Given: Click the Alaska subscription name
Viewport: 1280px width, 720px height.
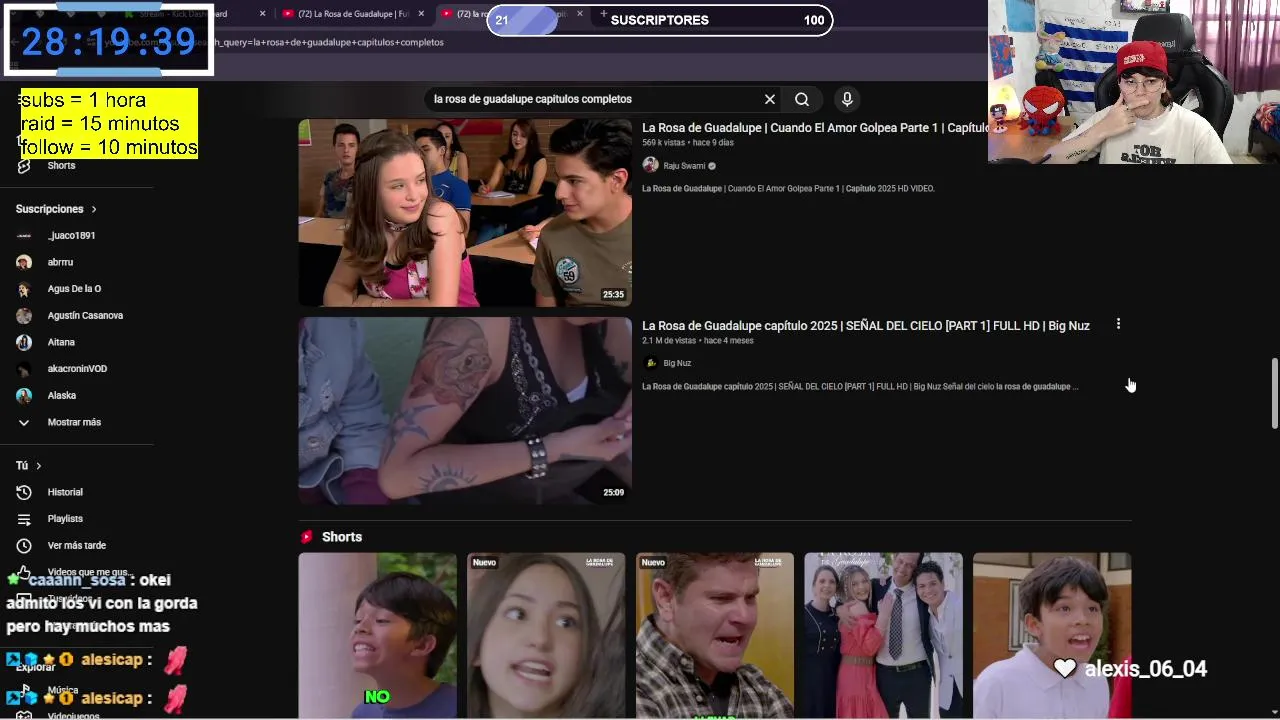Looking at the screenshot, I should 62,395.
